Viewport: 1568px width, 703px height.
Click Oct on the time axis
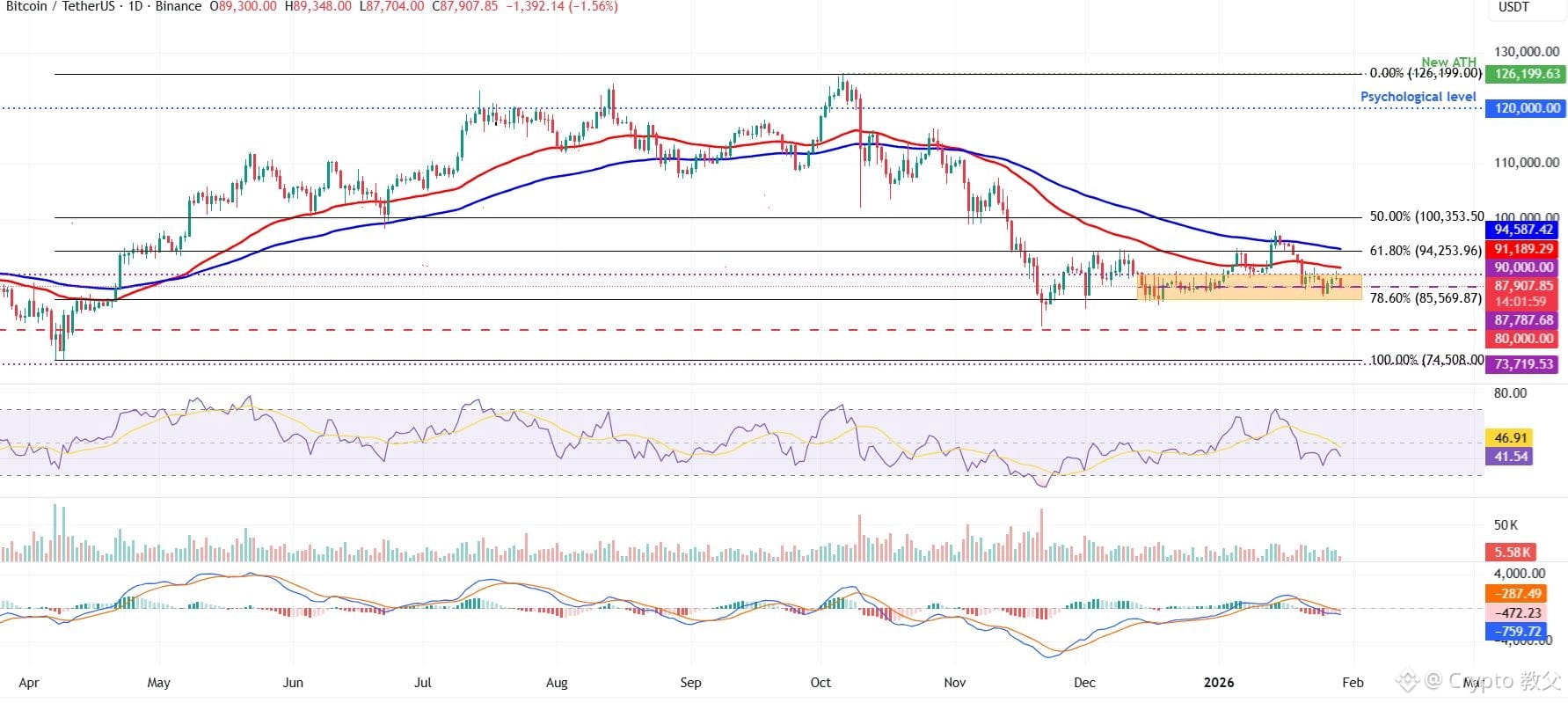(x=820, y=683)
